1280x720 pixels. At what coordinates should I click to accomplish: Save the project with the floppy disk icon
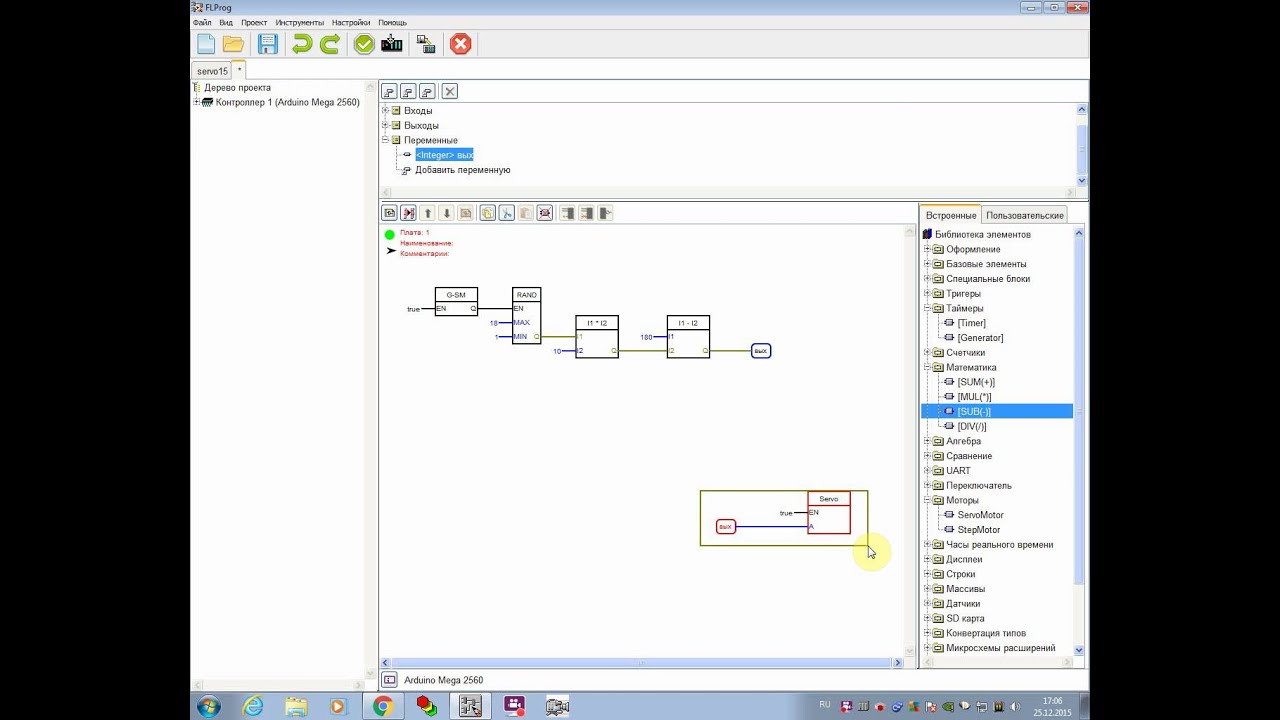(267, 44)
